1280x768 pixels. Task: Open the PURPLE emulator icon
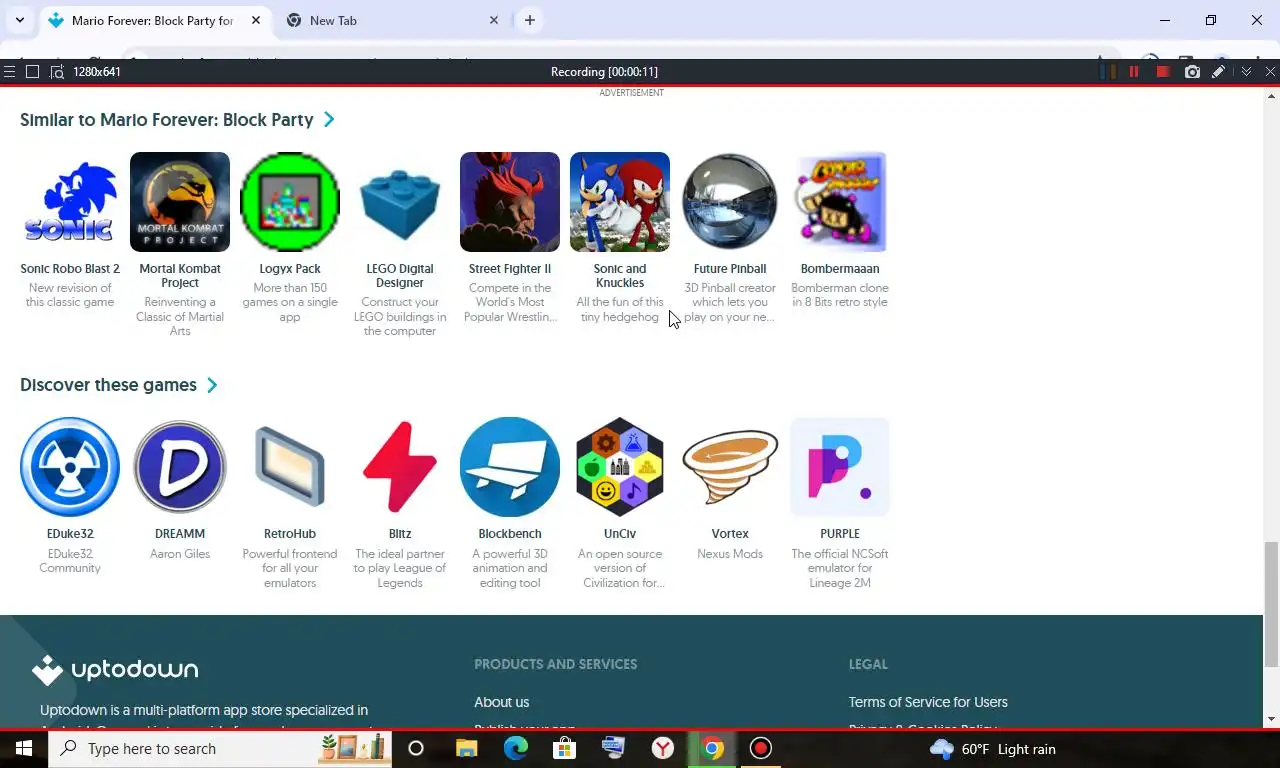(840, 467)
